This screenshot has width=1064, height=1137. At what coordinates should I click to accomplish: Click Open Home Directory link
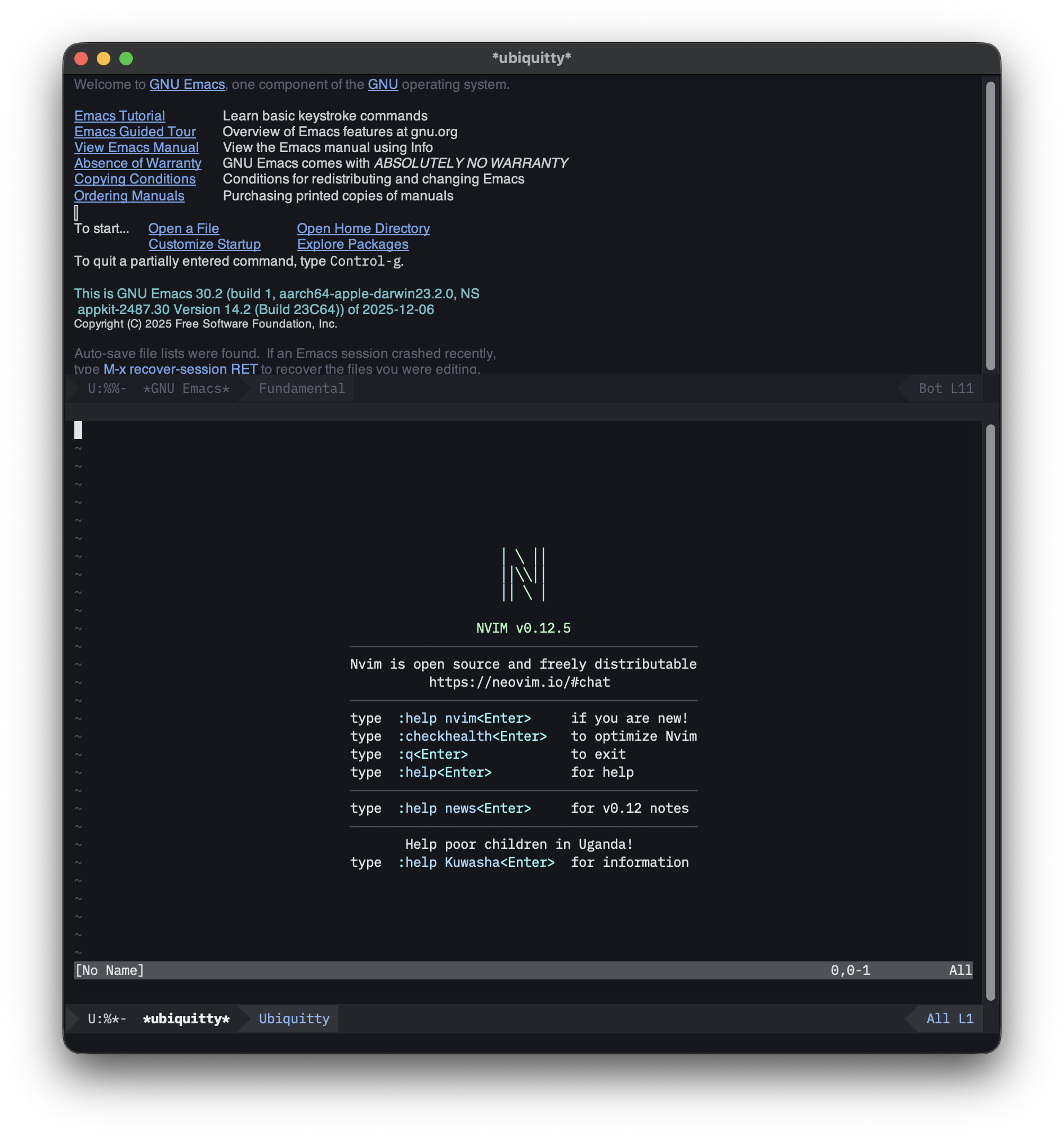363,228
